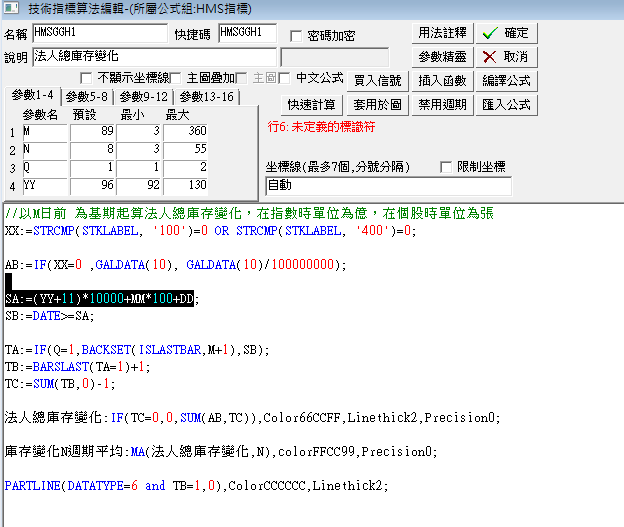624x527 pixels.
Task: Click the highlighted SA formula line in editor
Action: 100,299
